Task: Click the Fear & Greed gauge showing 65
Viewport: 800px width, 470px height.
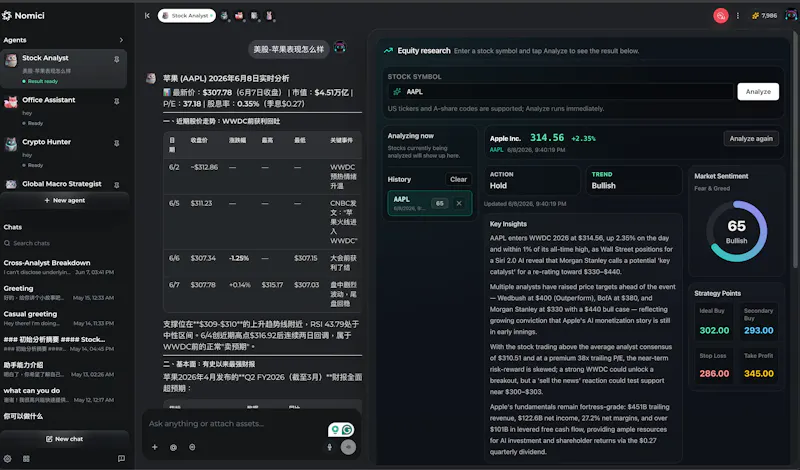Action: 736,231
